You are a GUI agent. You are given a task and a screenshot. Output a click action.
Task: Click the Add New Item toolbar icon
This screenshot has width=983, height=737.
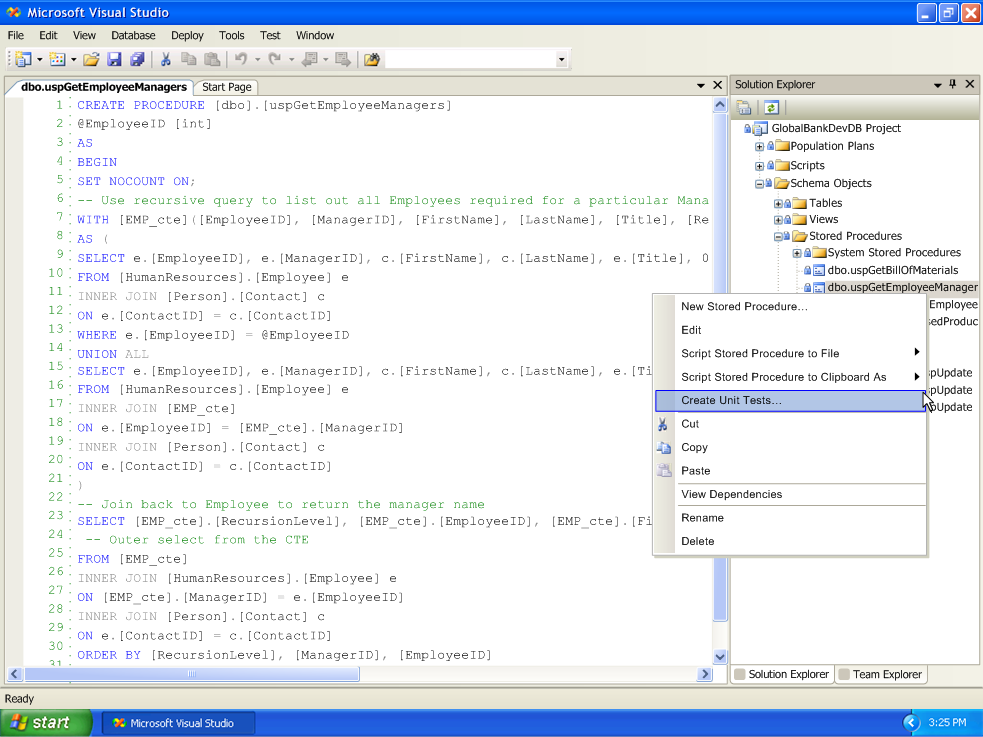pyautogui.click(x=58, y=60)
